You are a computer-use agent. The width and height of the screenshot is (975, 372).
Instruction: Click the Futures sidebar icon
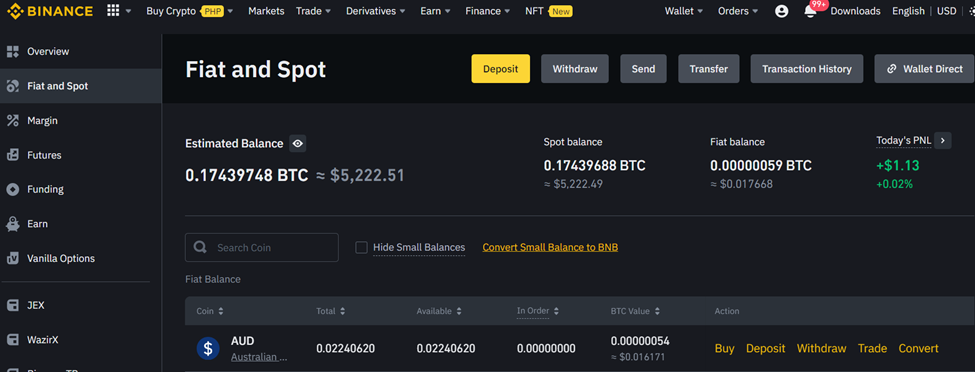(x=13, y=155)
